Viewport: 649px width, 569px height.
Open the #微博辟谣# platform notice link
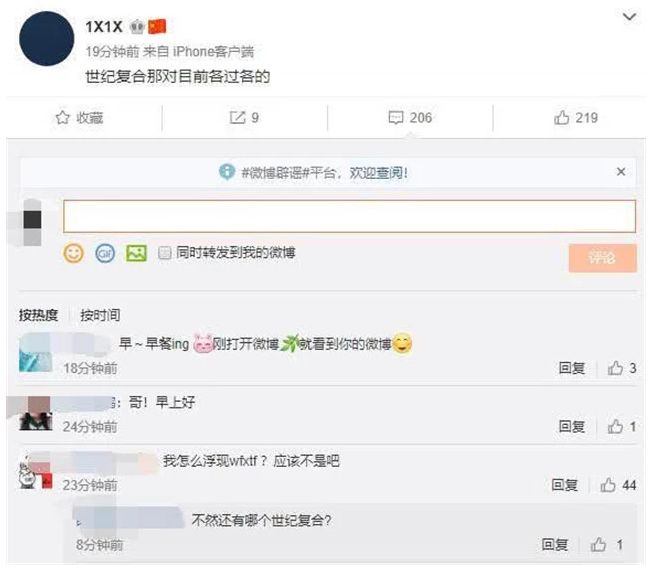click(x=314, y=173)
